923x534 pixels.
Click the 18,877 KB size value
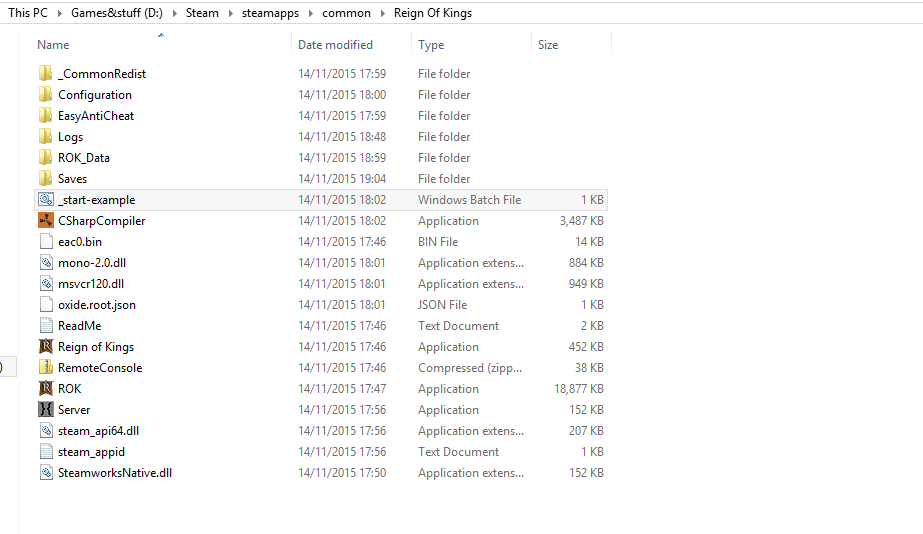click(579, 389)
